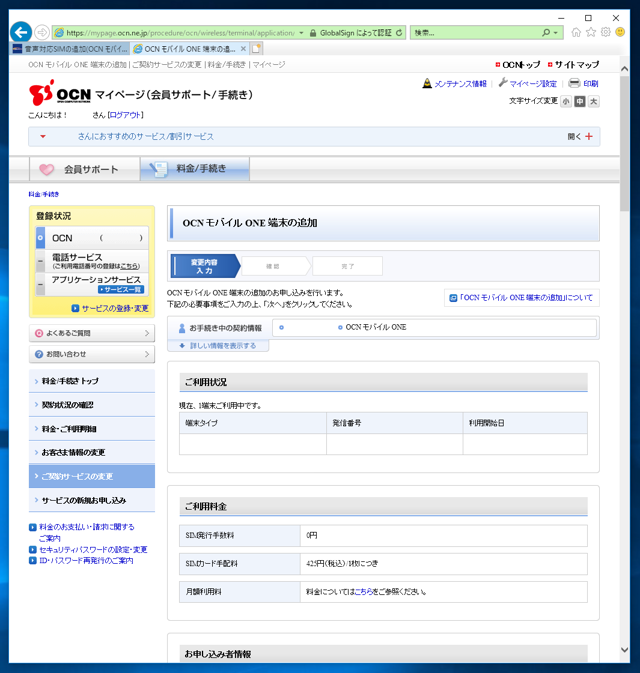Screen dimensions: 640x673
Task: Open the マイページ設定 link
Action: pos(533,84)
